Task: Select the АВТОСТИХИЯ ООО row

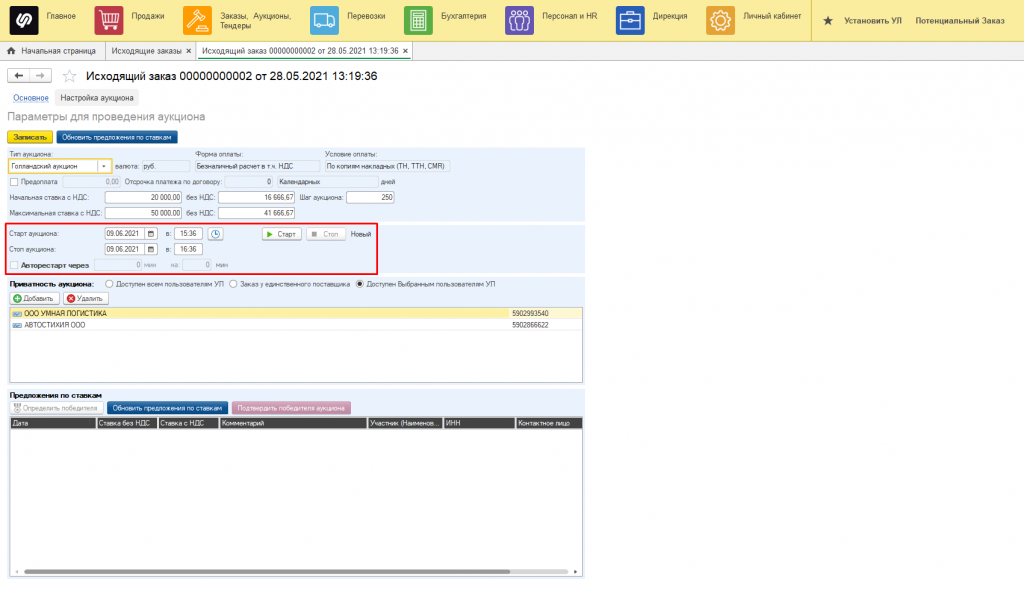Action: [296, 325]
